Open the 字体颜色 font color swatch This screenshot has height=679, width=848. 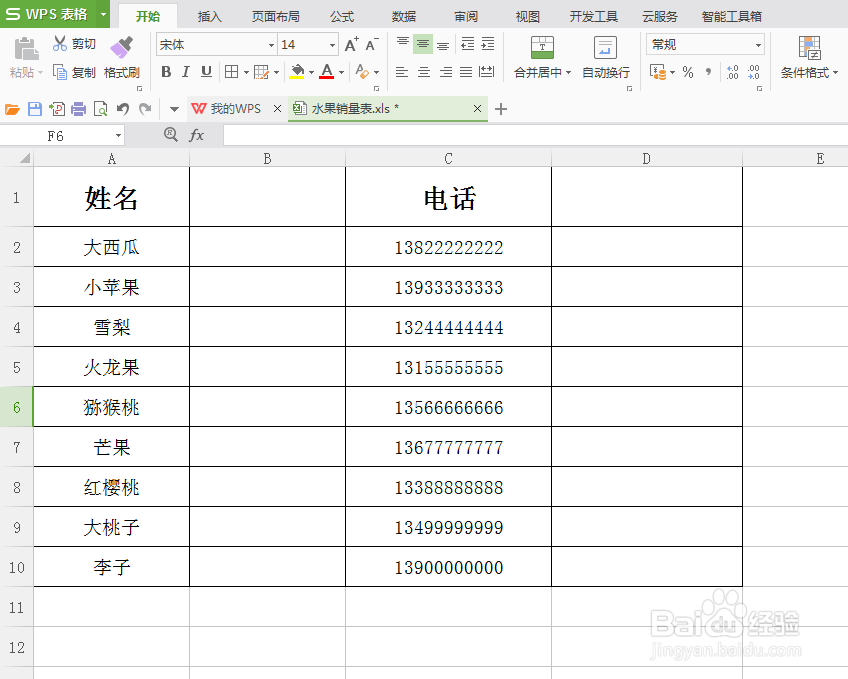tap(327, 73)
